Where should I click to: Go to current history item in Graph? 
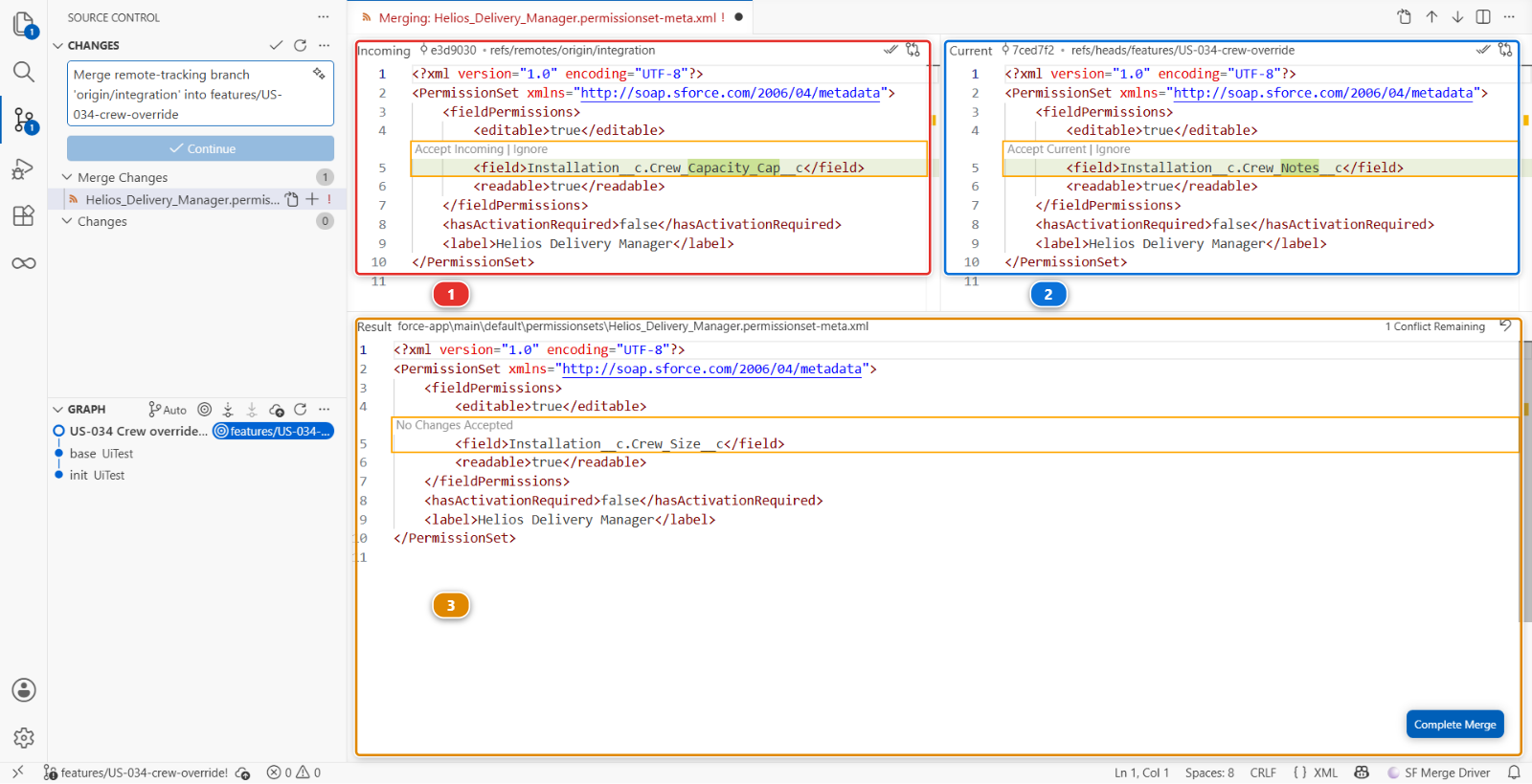coord(204,409)
